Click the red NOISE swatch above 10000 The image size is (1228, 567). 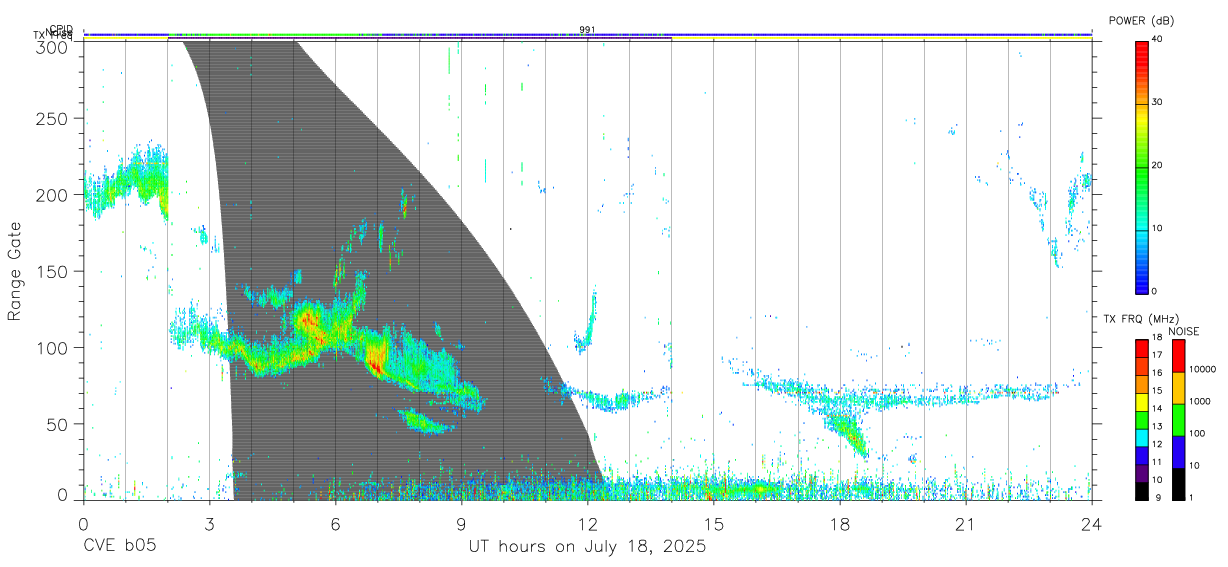tap(1178, 356)
